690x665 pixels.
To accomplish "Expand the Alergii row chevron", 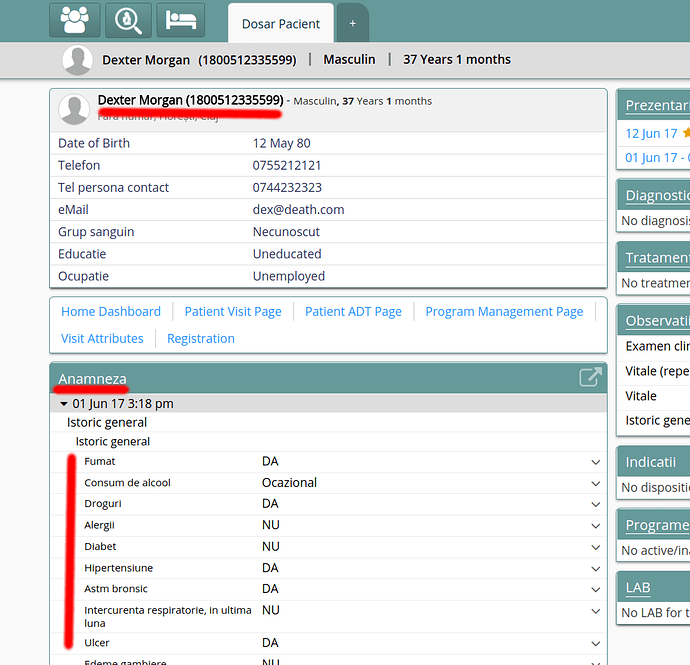I will (x=595, y=526).
